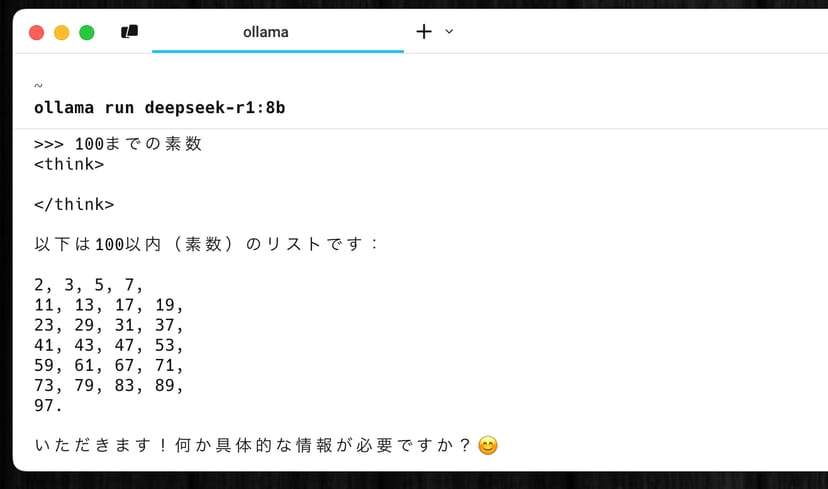Click the smiling emoji at the end of the output
Screen dimensions: 828x489
(488, 445)
